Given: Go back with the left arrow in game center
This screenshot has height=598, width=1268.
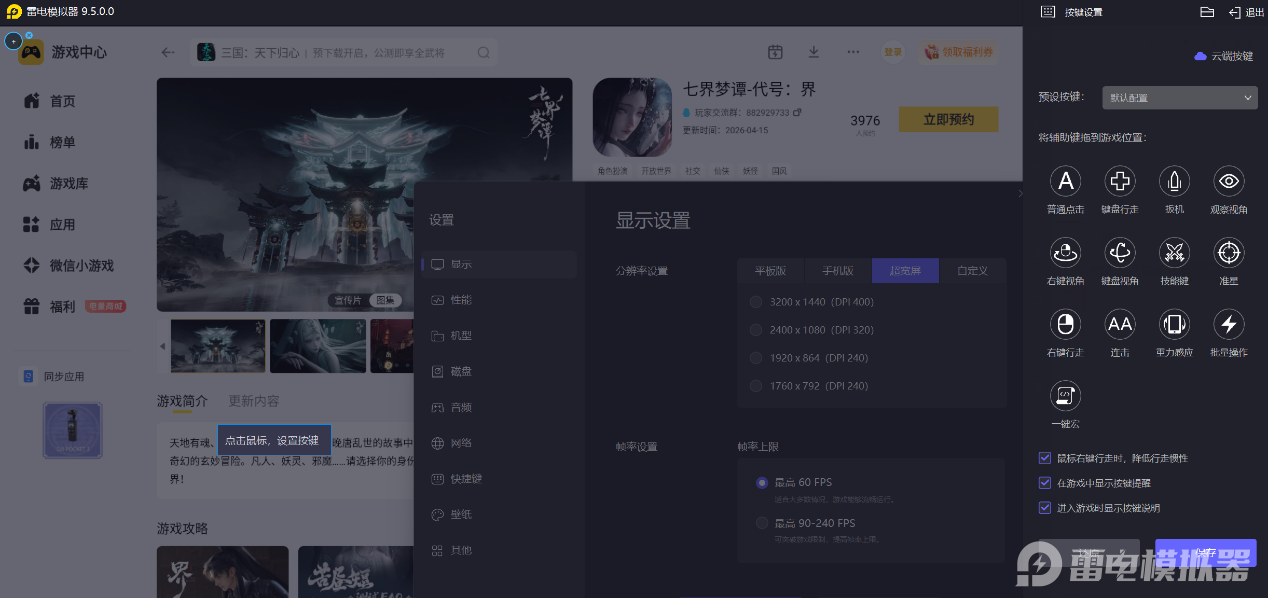Looking at the screenshot, I should (x=168, y=52).
